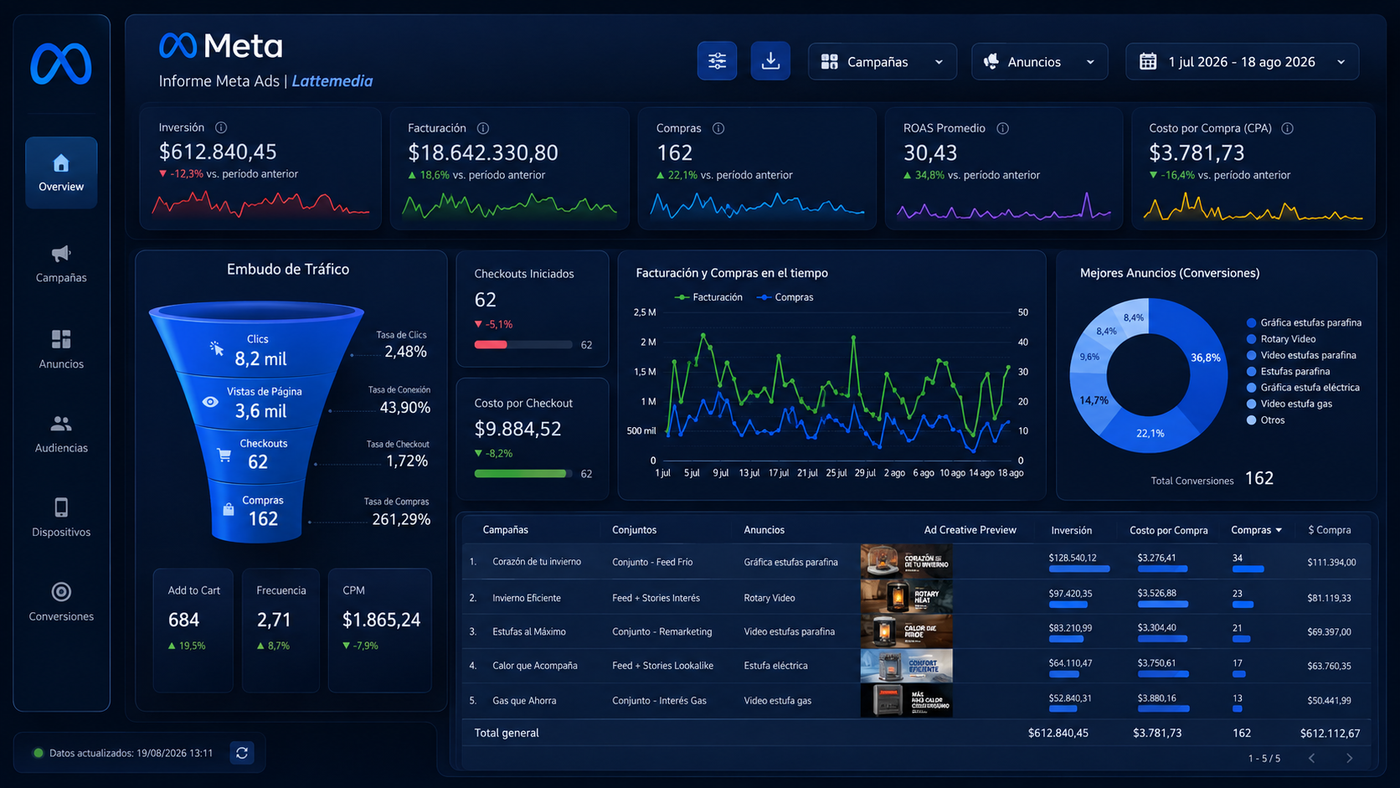This screenshot has width=1400, height=788.
Task: Refresh data with the reload icon
Action: point(241,753)
